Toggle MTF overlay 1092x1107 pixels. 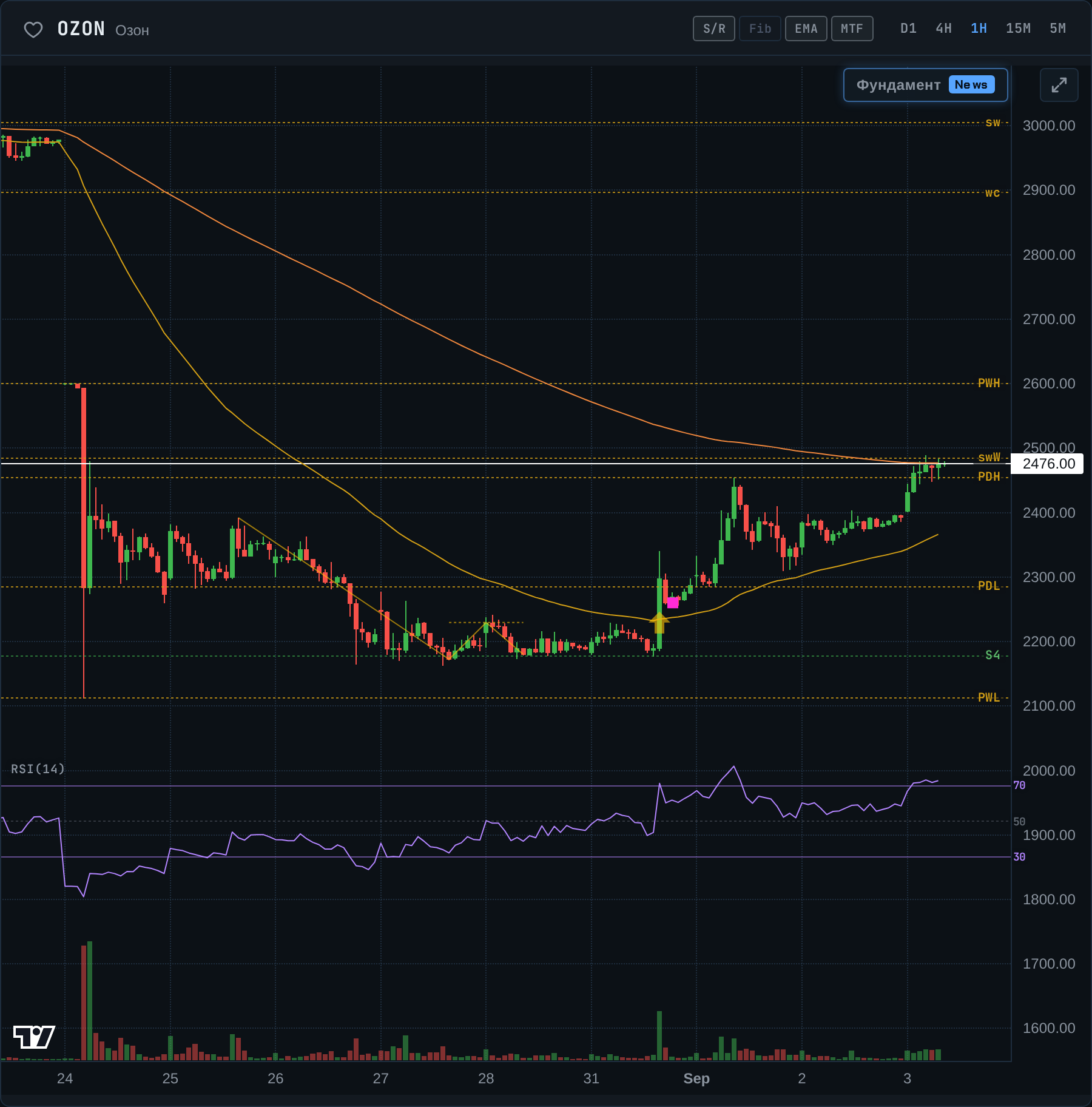tap(852, 29)
